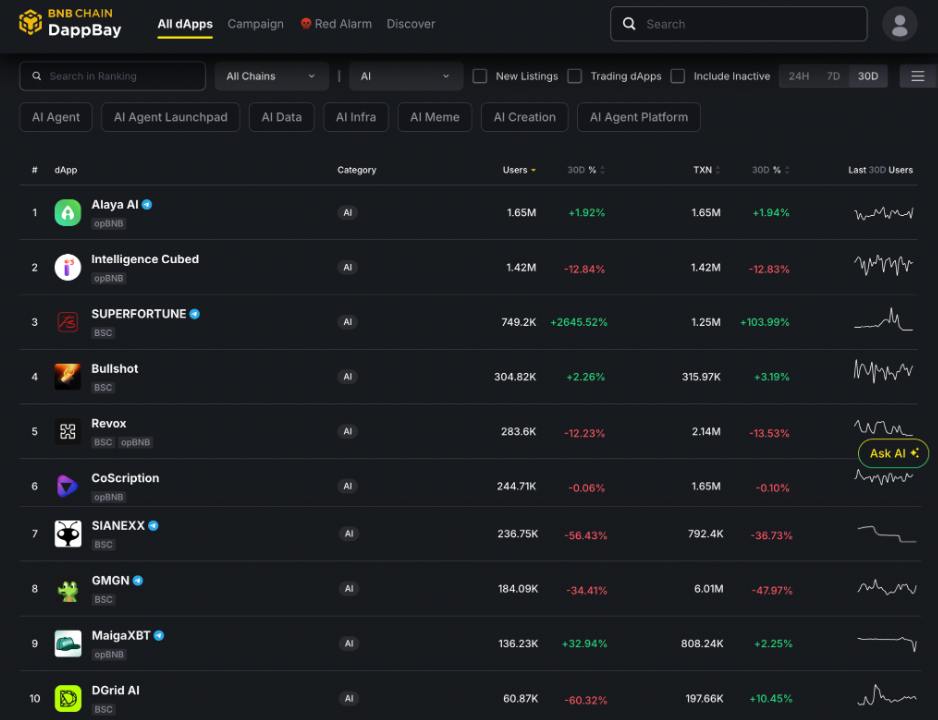The width and height of the screenshot is (938, 720).
Task: Open the Revox dApp name
Action: click(x=108, y=423)
